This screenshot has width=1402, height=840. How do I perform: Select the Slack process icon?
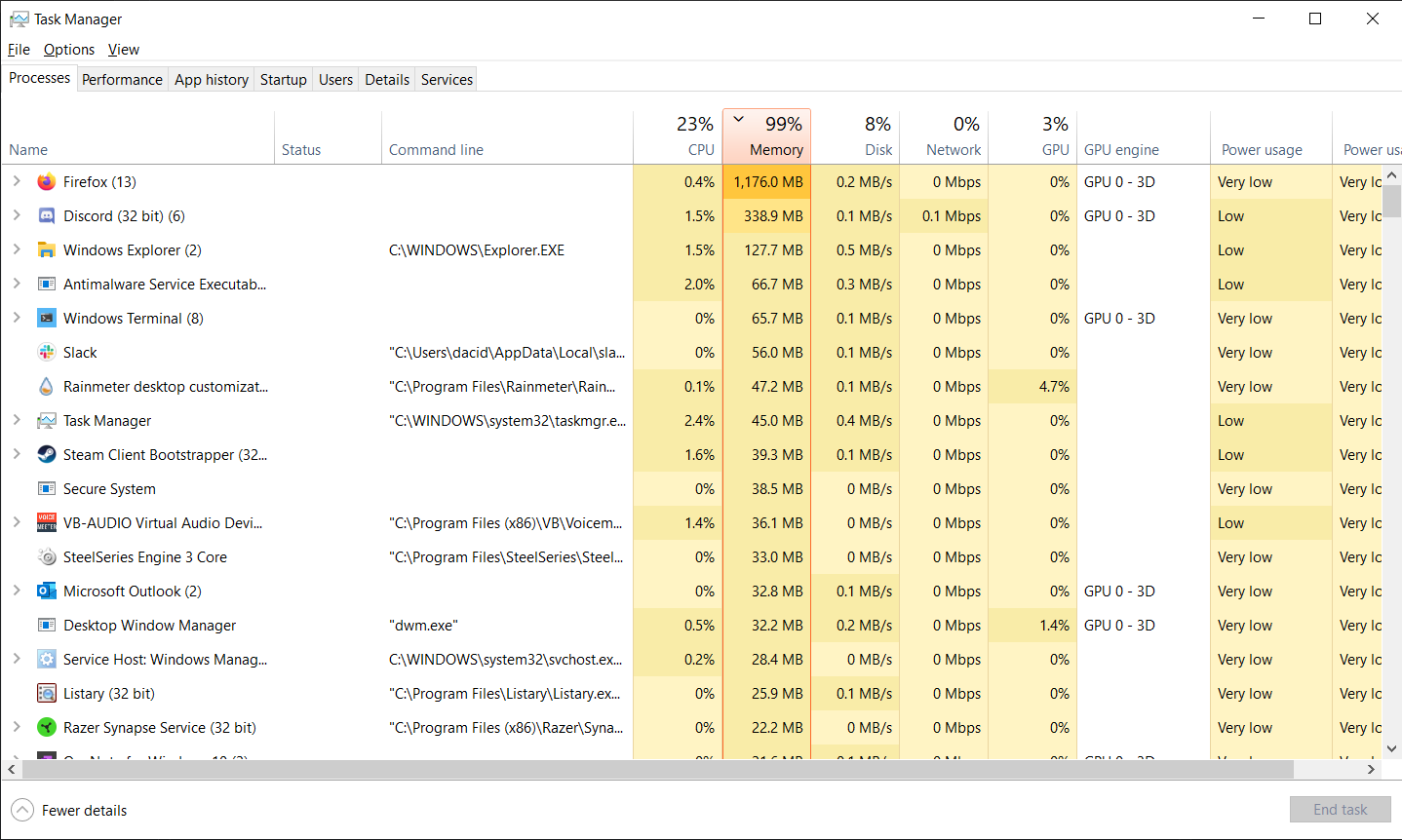46,352
